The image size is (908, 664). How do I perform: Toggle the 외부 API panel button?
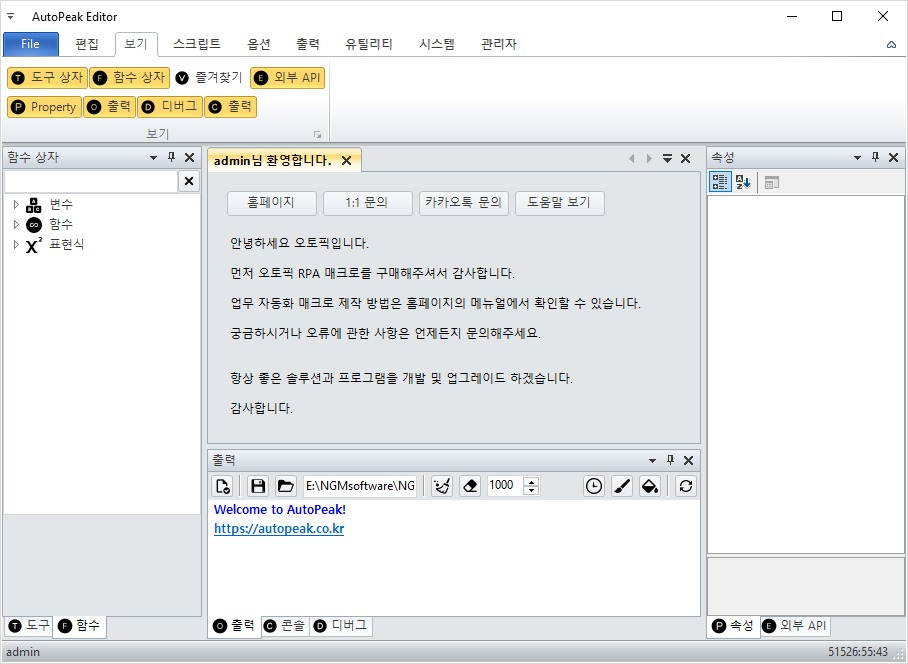[287, 78]
